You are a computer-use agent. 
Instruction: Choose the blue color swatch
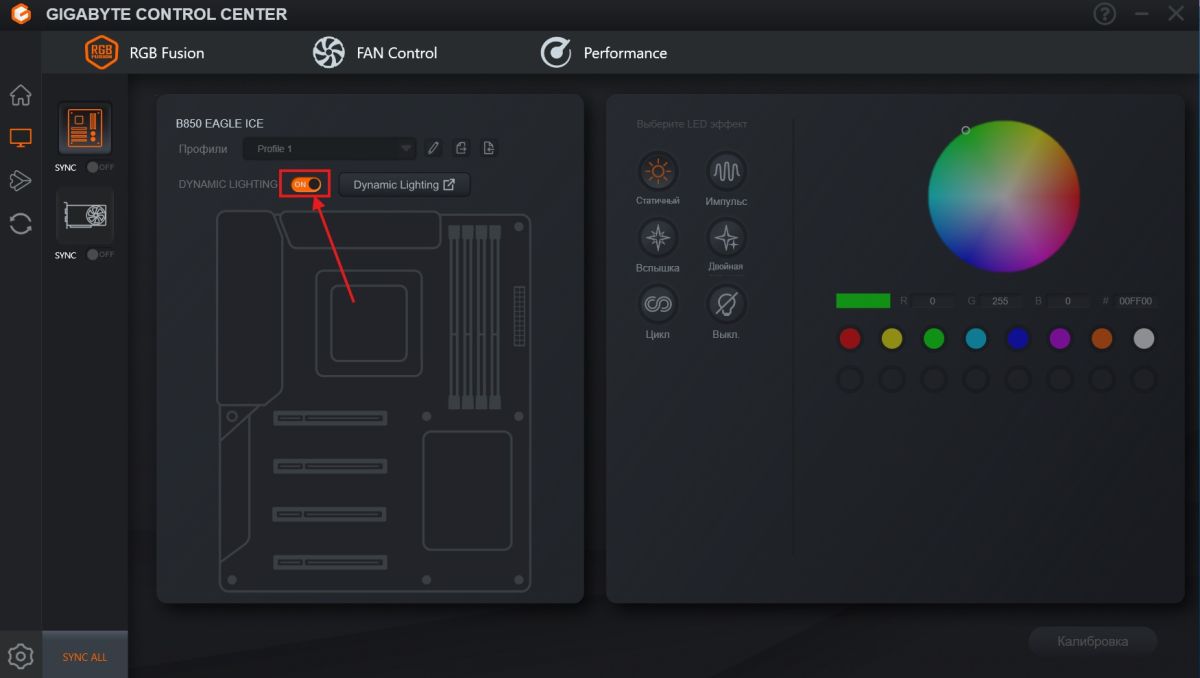[1018, 339]
